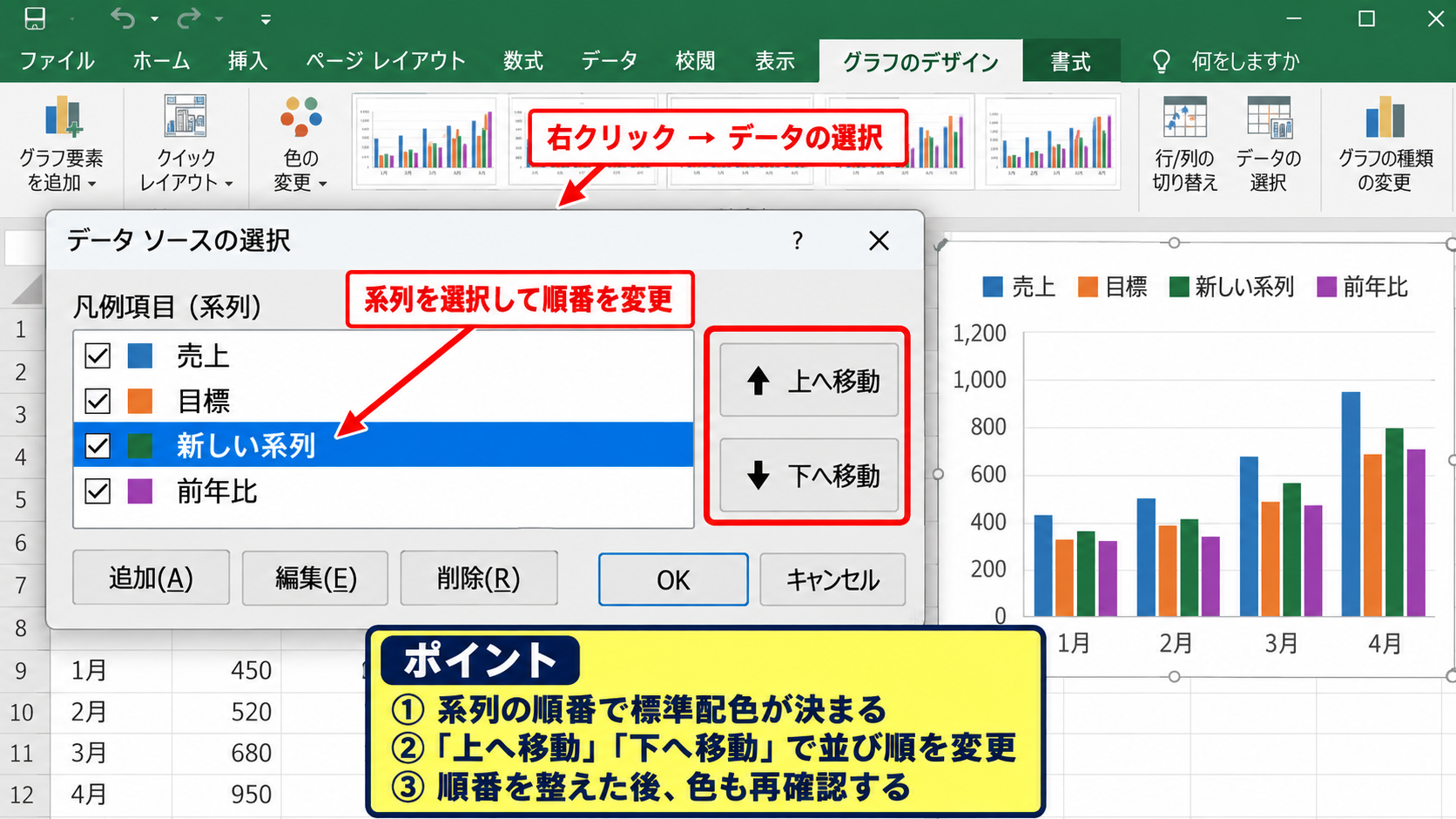Click the 新しい系列 legend entry in chart
The width and height of the screenshot is (1456, 819).
tap(1232, 287)
